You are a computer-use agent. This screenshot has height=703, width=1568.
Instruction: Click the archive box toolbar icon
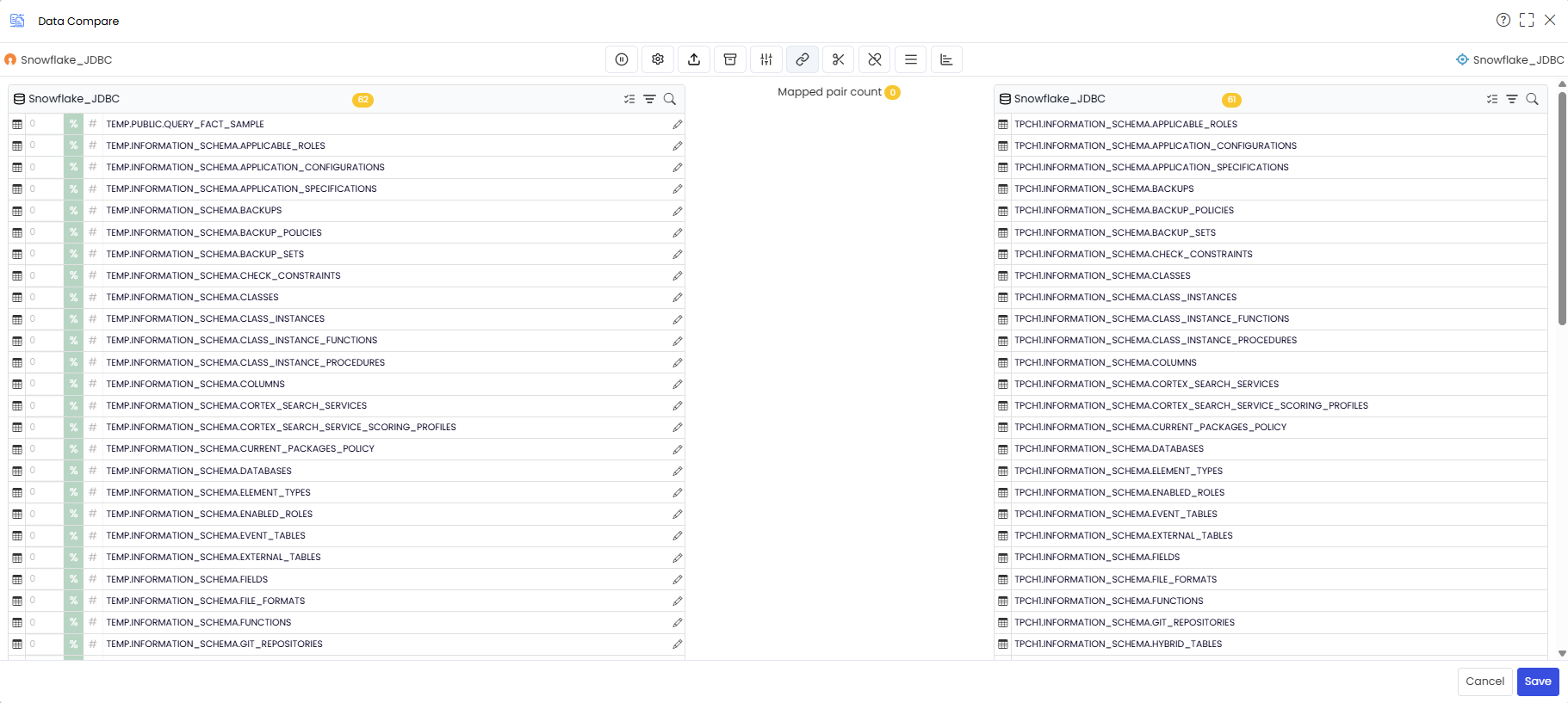point(730,59)
